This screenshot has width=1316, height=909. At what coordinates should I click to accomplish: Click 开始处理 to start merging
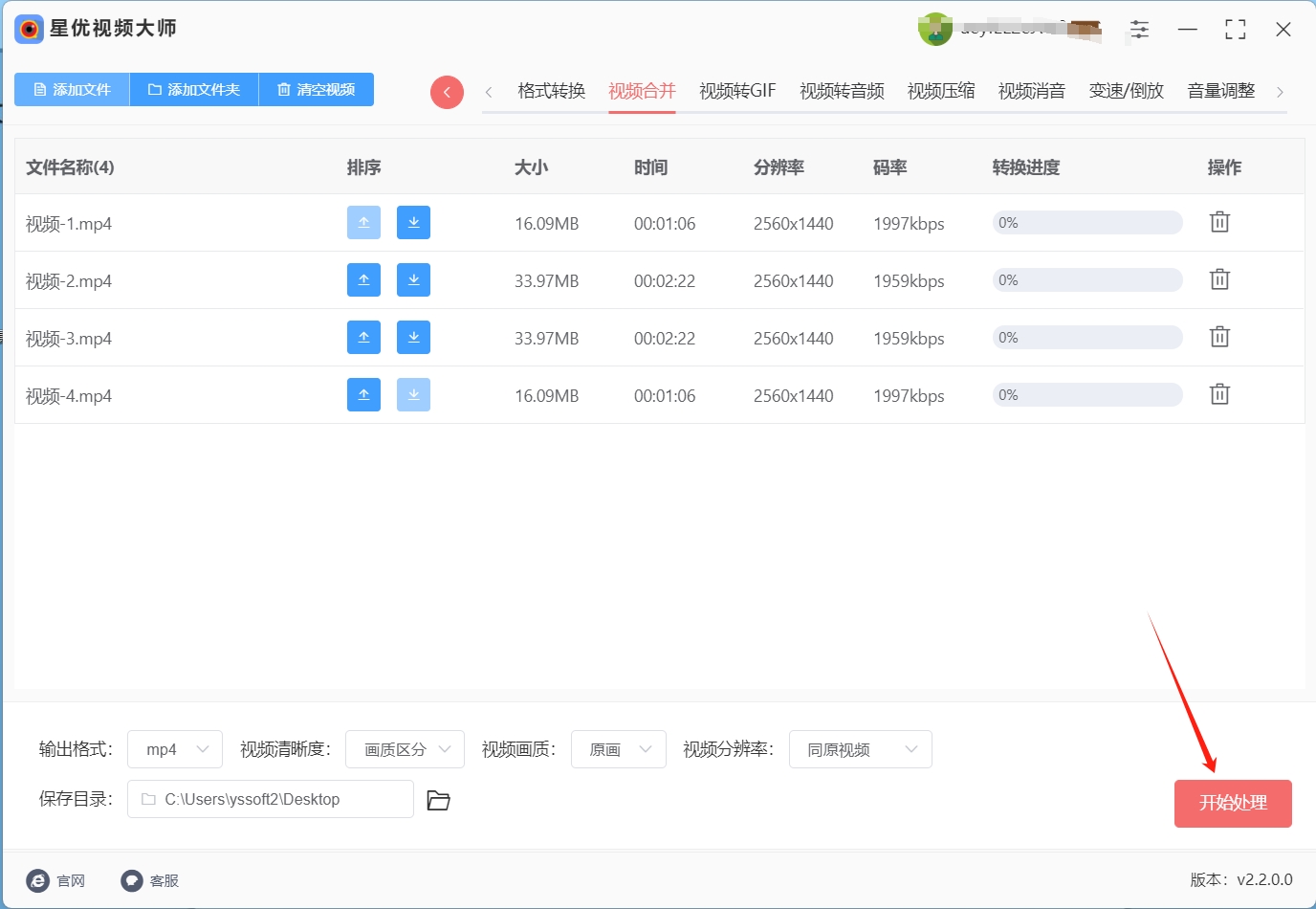[x=1233, y=803]
